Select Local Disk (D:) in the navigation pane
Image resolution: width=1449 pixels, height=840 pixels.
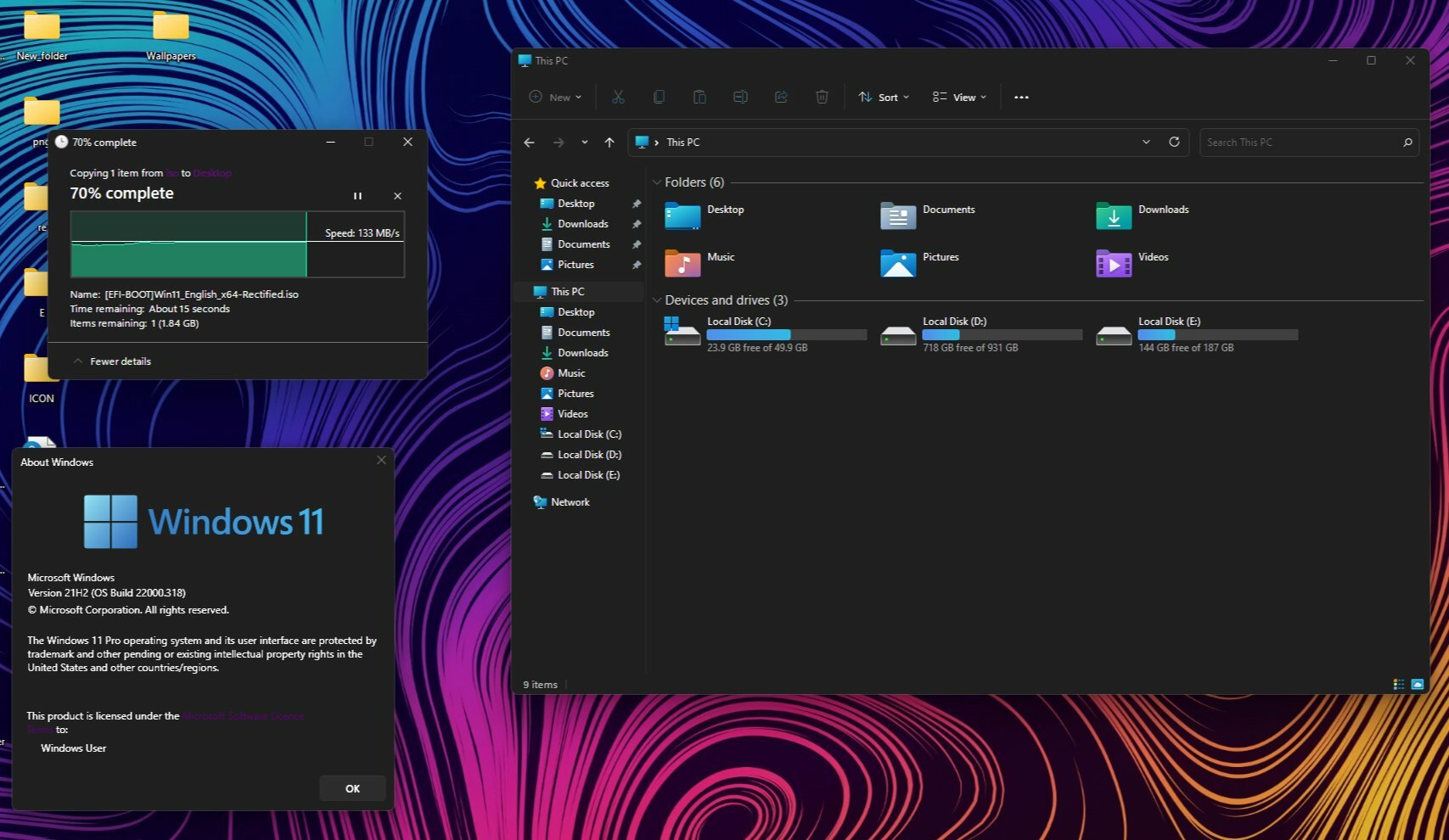[x=589, y=455]
